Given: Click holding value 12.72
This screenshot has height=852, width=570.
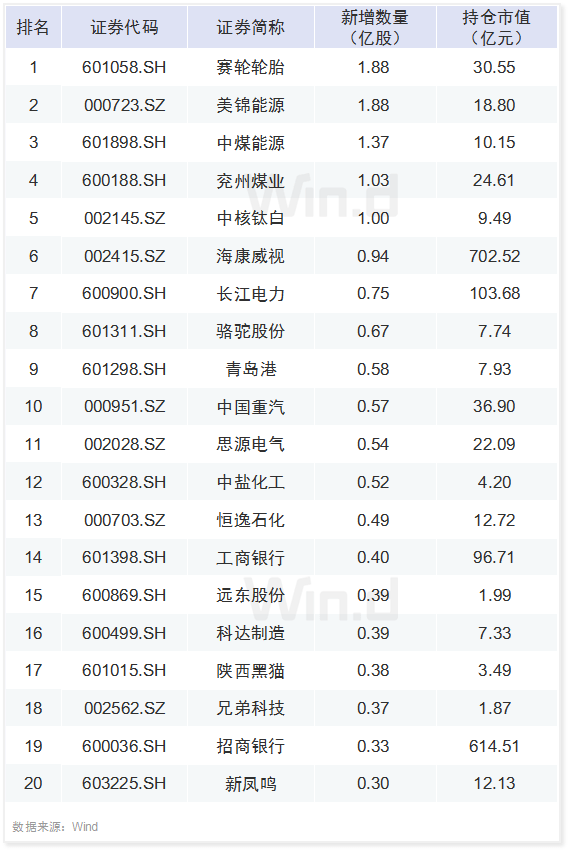Looking at the screenshot, I should [494, 521].
